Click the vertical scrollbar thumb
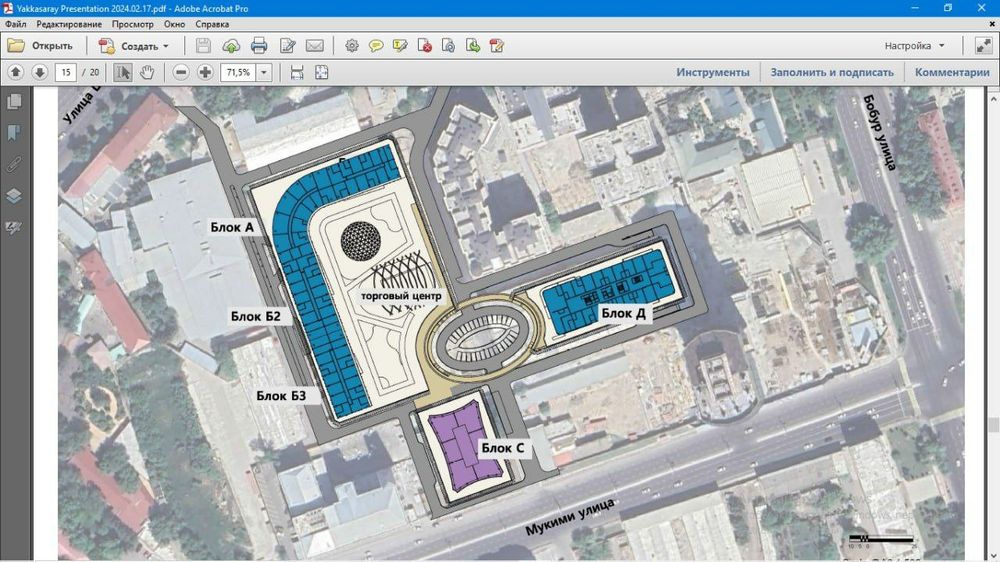The image size is (1000, 562). click(994, 425)
